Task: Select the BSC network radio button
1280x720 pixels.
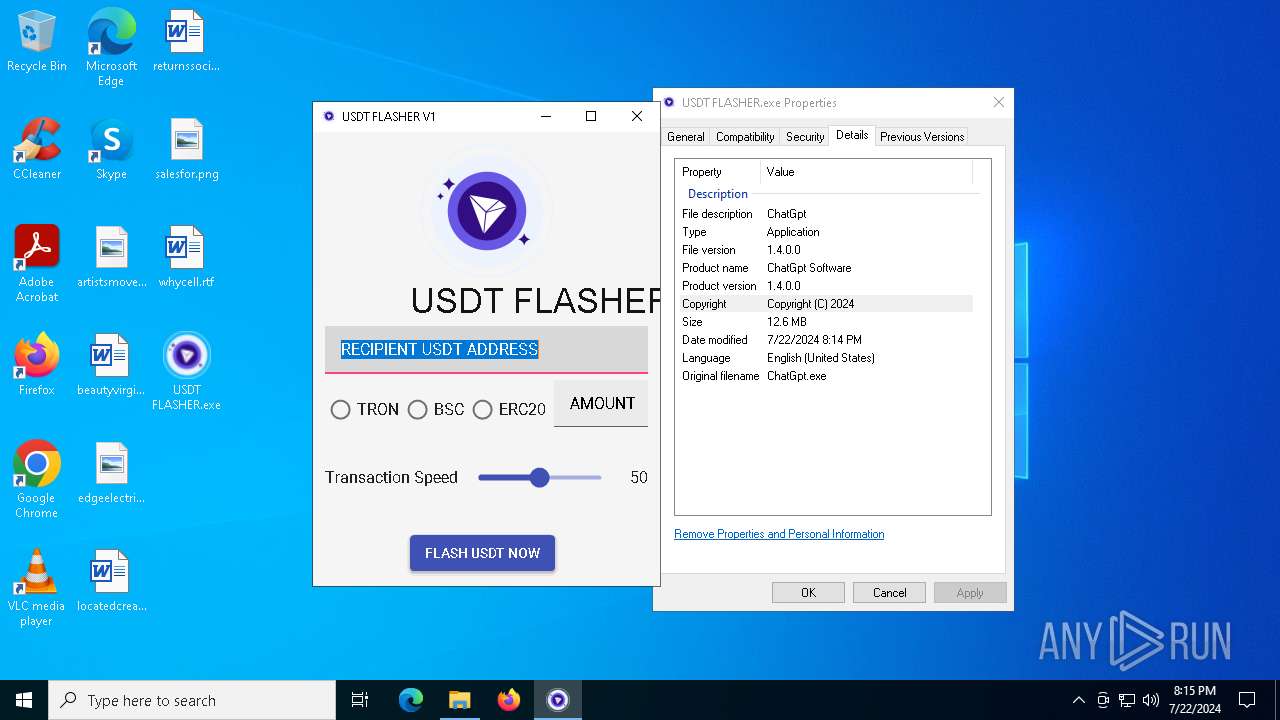Action: (417, 410)
